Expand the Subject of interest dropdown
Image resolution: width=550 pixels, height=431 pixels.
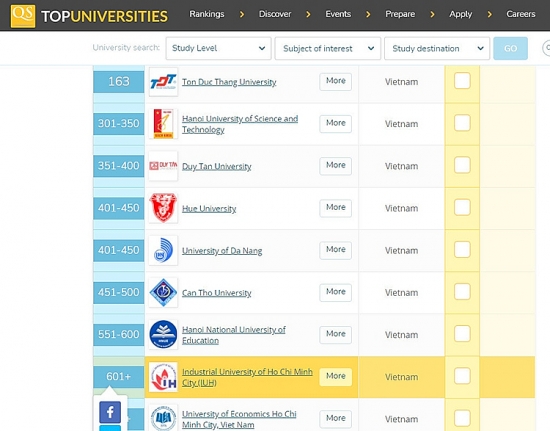coord(328,48)
